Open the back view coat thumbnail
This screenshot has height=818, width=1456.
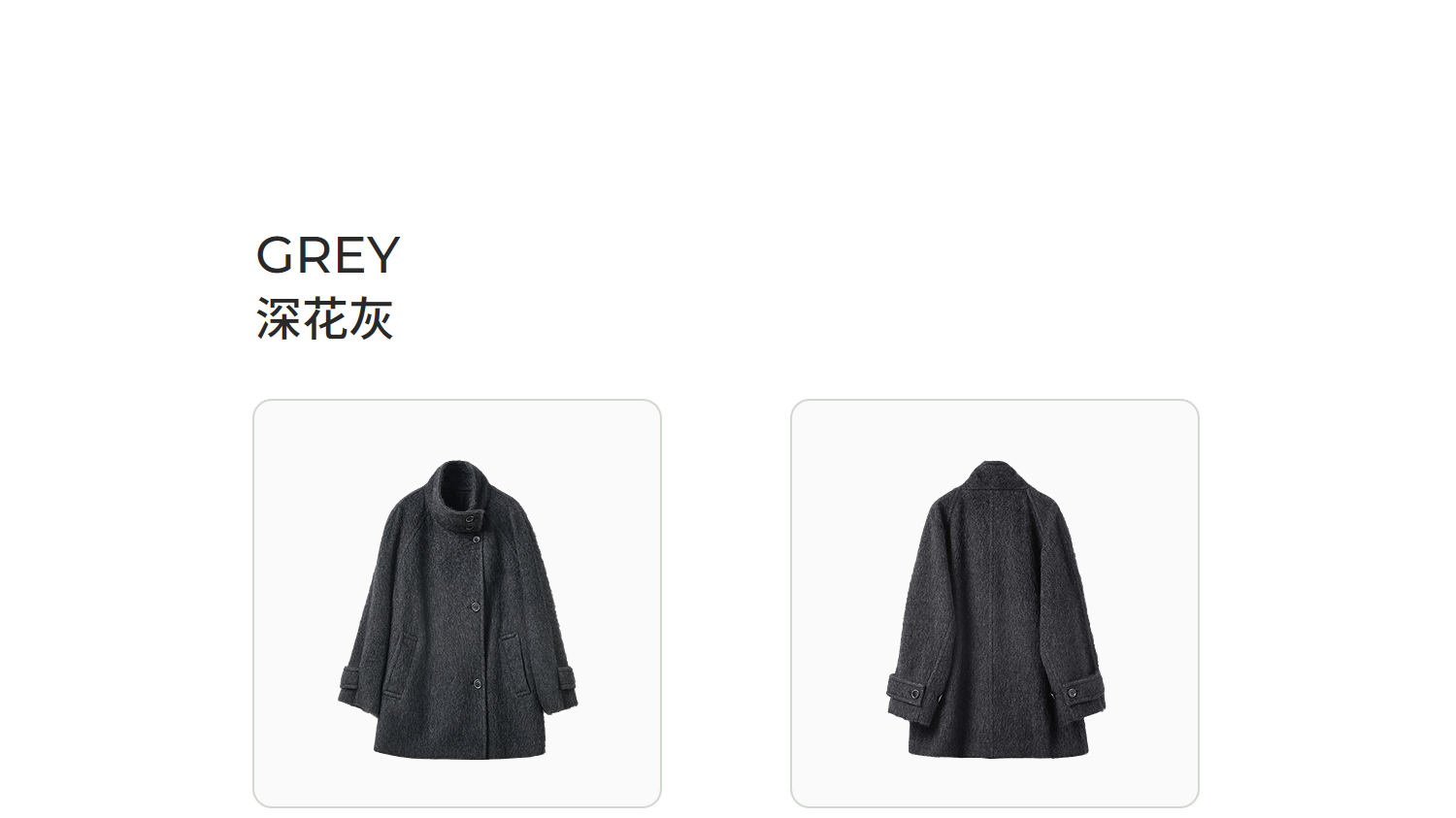click(995, 604)
